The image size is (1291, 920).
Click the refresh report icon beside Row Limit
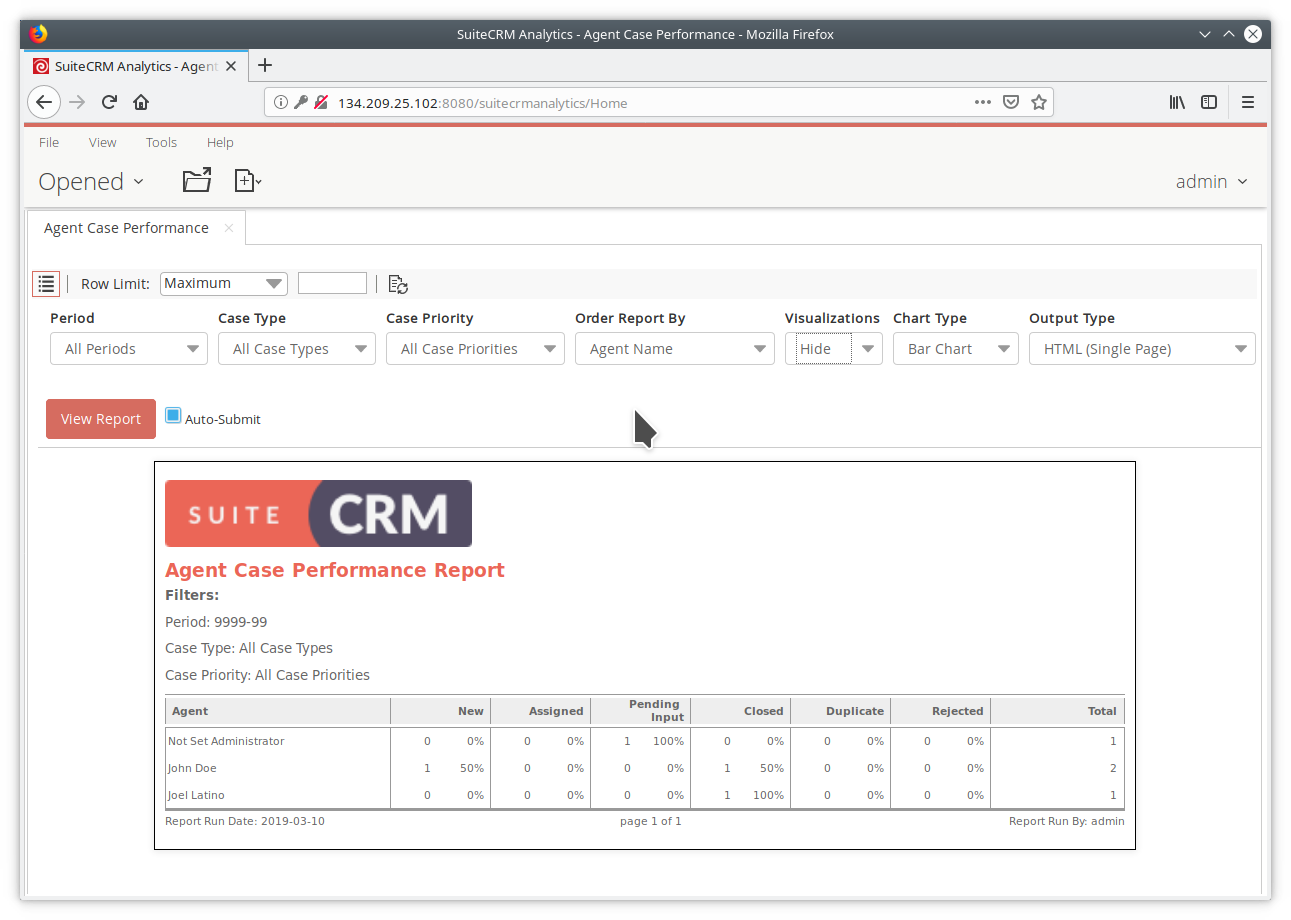(x=397, y=284)
